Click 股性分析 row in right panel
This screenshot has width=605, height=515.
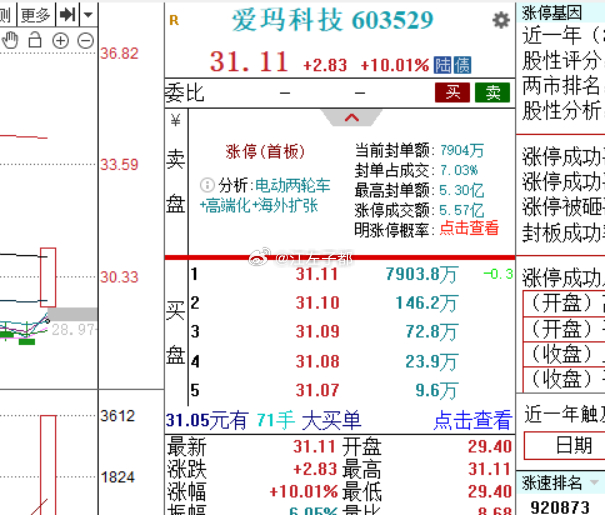tap(563, 111)
